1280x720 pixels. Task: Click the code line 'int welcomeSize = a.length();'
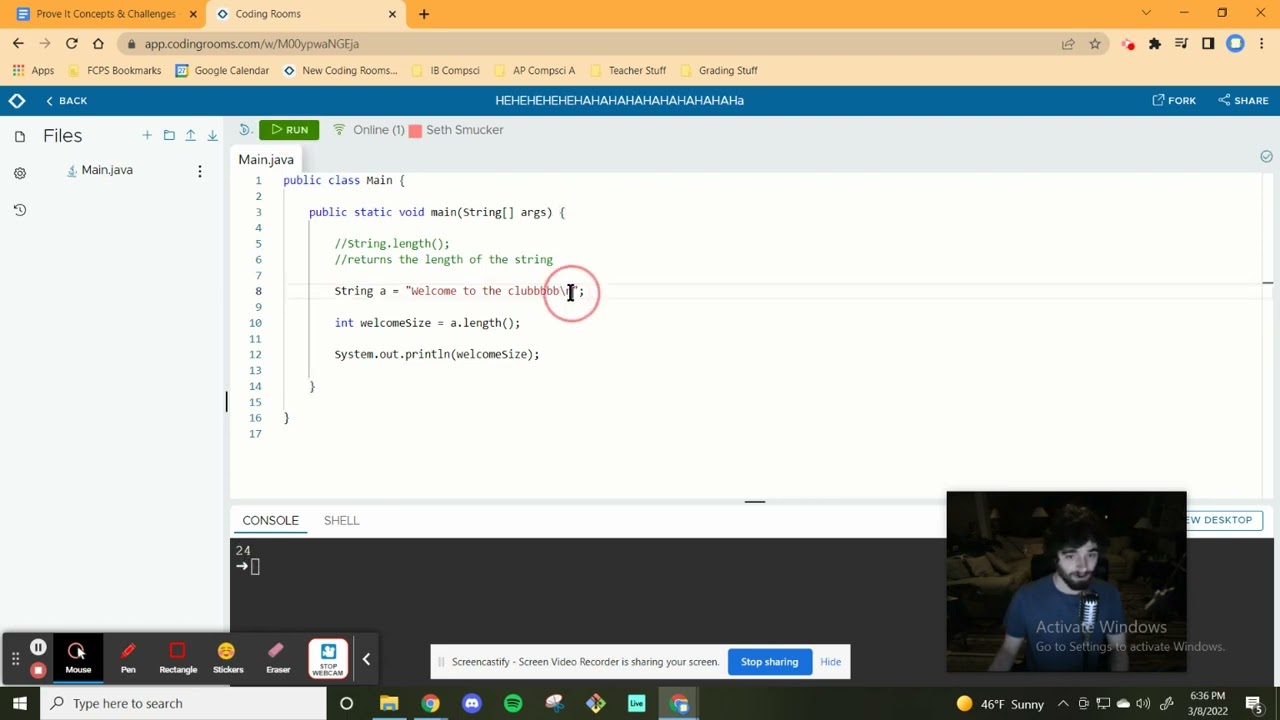[x=427, y=323]
